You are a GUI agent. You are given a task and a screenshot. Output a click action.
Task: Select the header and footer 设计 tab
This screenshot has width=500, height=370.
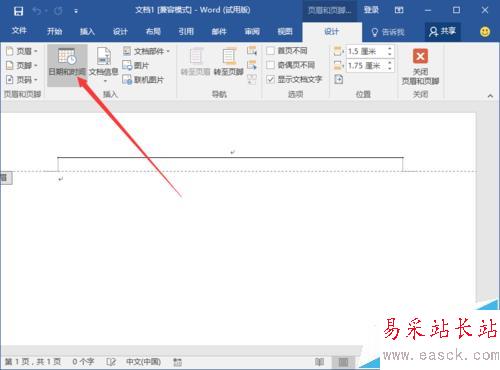coord(332,32)
